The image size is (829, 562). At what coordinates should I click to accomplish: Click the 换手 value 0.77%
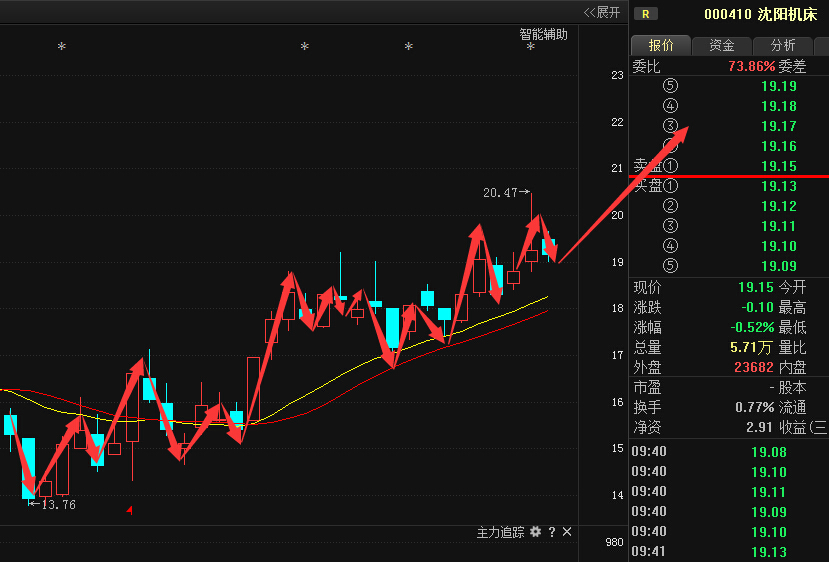coord(755,407)
